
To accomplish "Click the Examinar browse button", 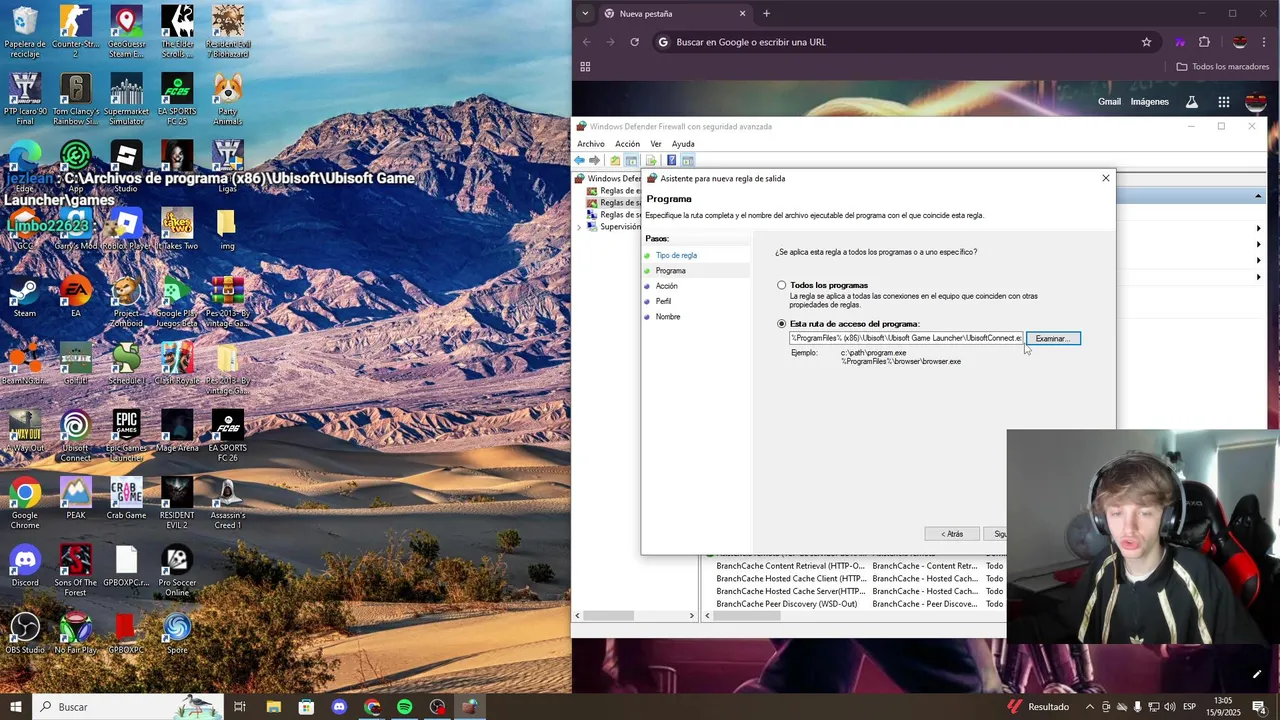I will click(x=1053, y=338).
